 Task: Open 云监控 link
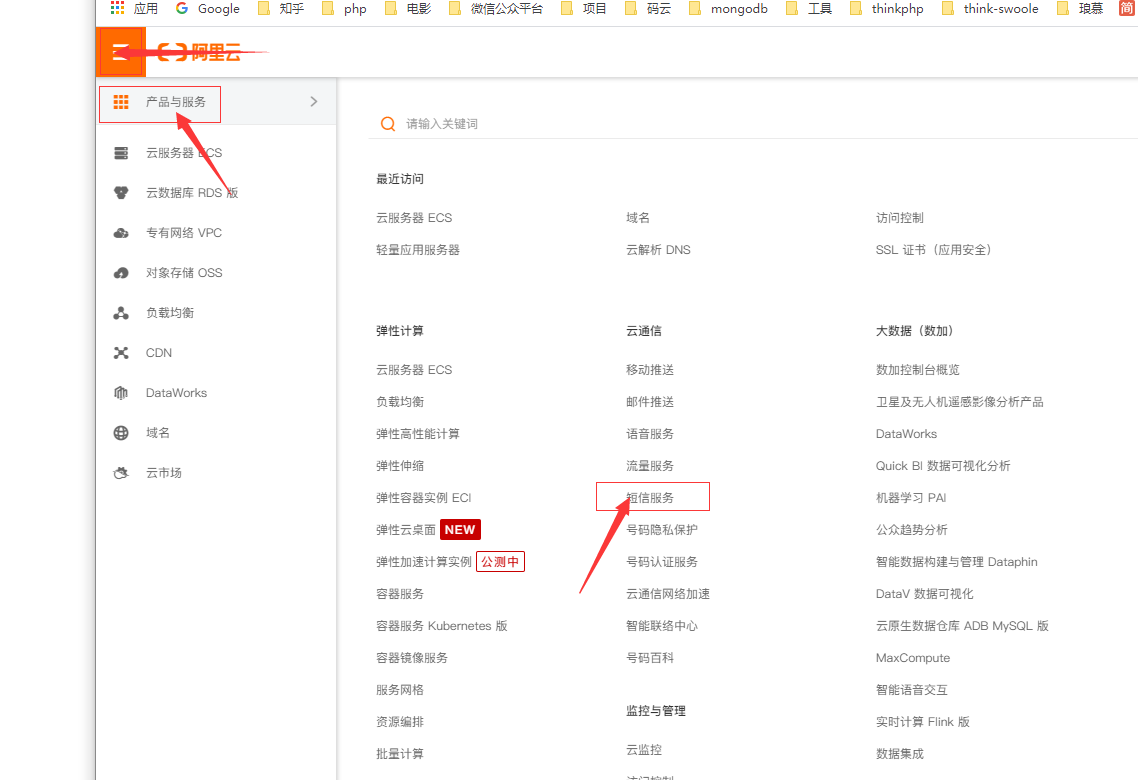644,750
